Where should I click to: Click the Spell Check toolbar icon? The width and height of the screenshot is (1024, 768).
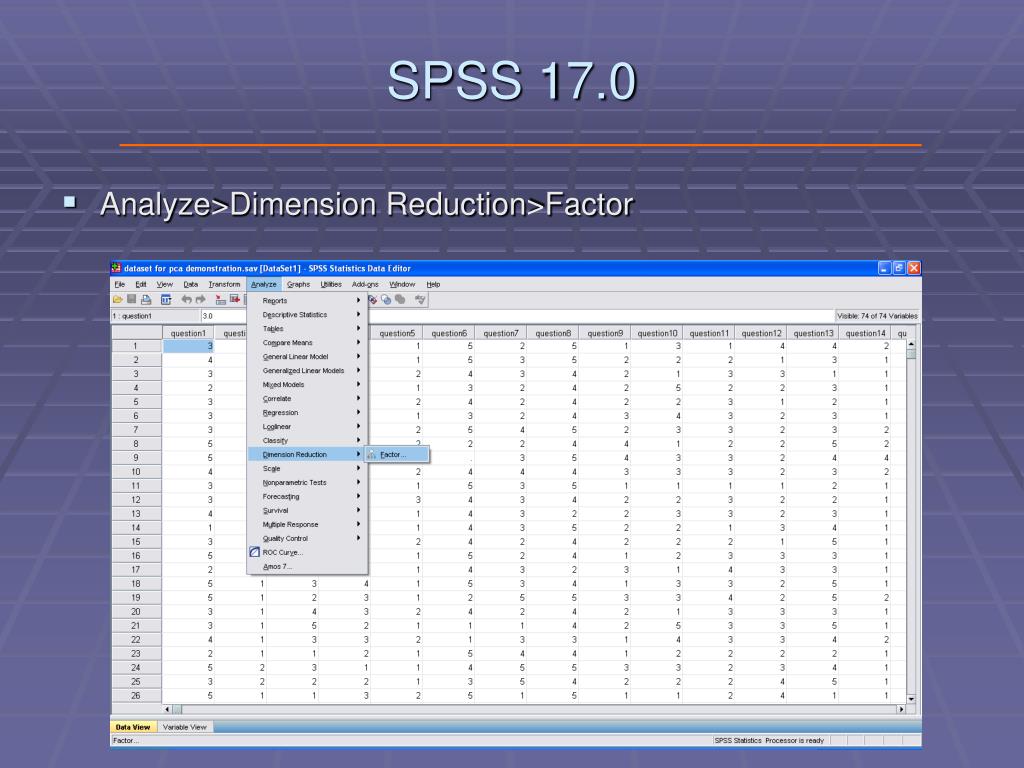[x=420, y=300]
